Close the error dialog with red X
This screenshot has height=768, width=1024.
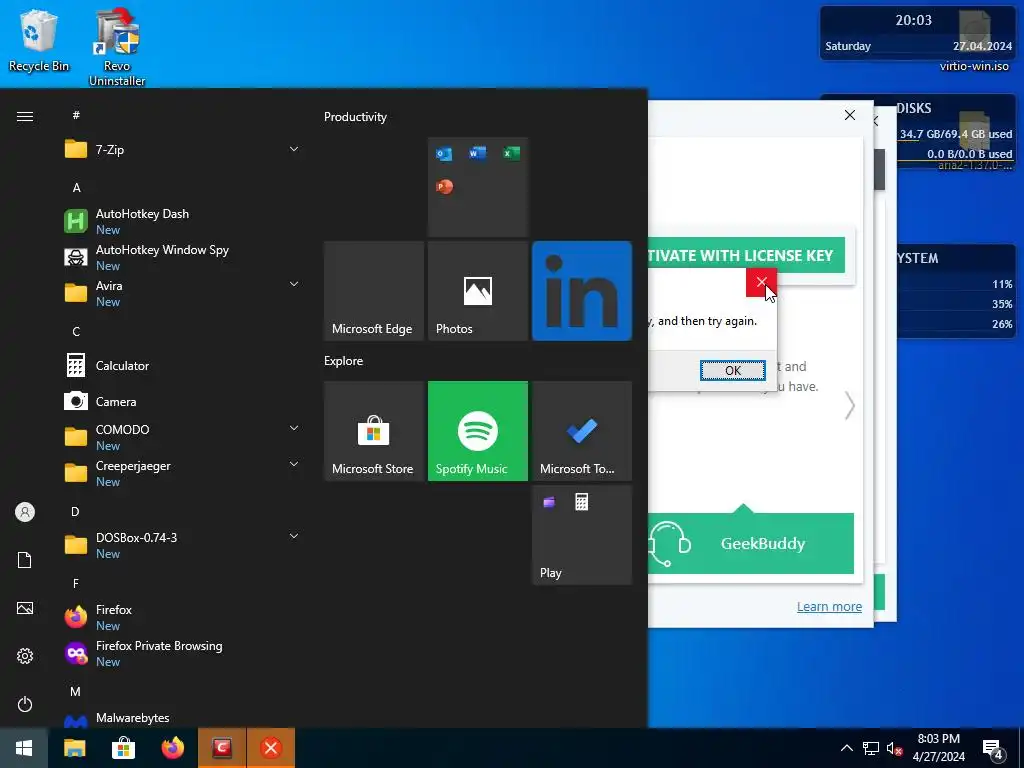(x=761, y=282)
